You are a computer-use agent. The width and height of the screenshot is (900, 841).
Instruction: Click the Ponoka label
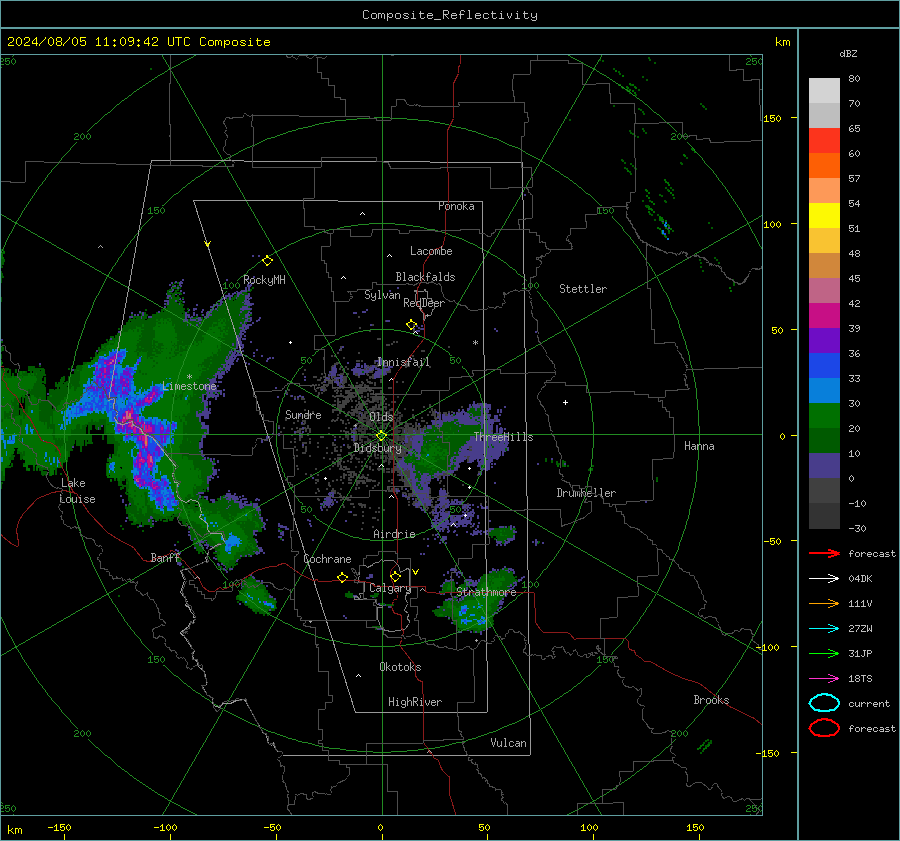tap(456, 206)
